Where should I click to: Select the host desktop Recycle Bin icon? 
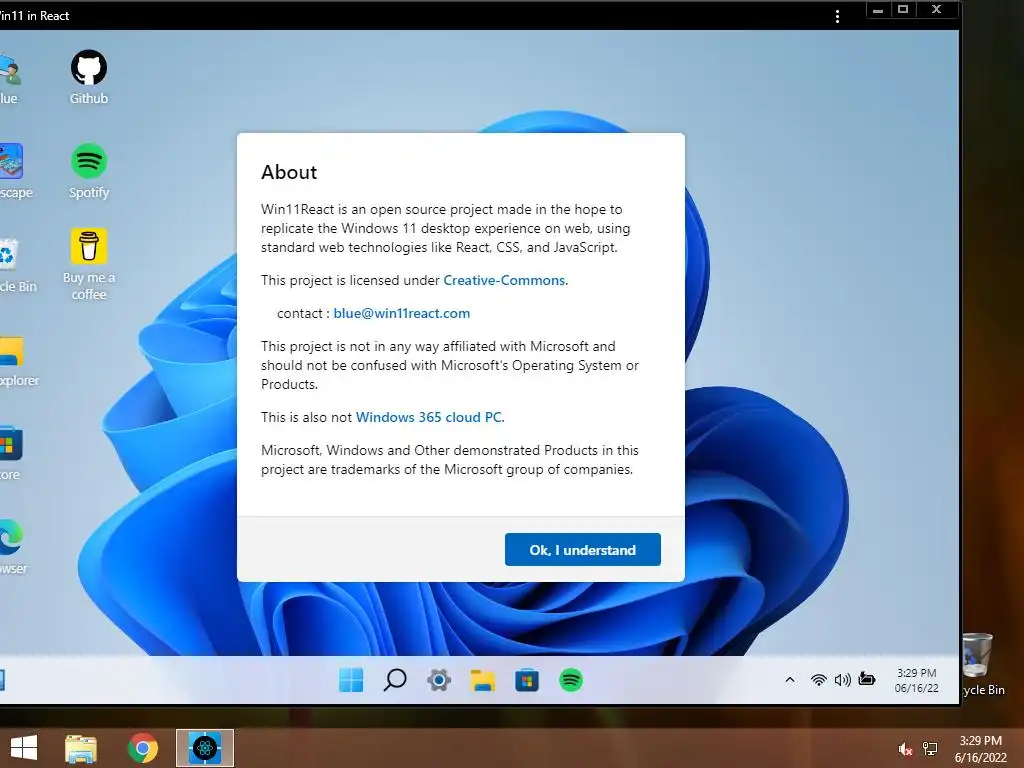pos(984,664)
